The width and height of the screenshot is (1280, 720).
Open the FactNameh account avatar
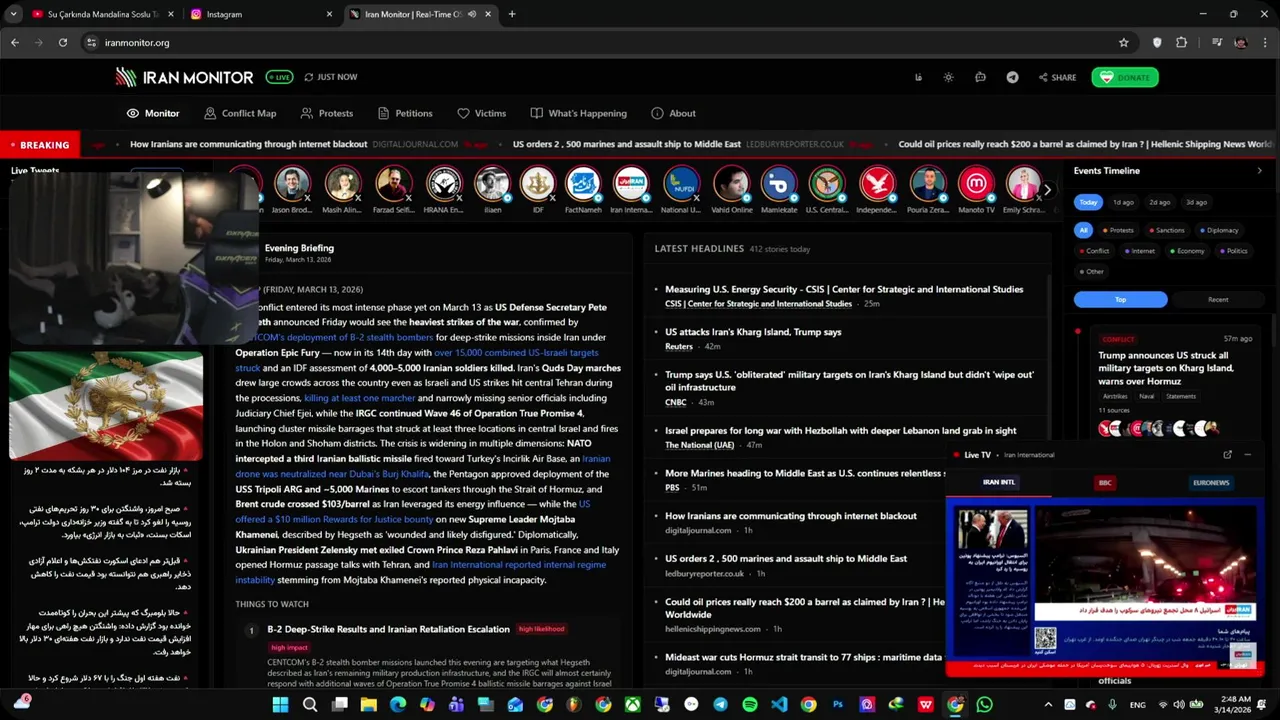(583, 185)
